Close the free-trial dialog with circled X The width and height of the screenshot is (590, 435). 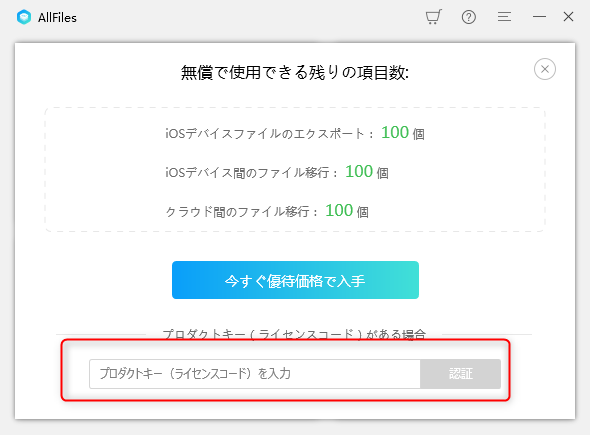[x=544, y=69]
